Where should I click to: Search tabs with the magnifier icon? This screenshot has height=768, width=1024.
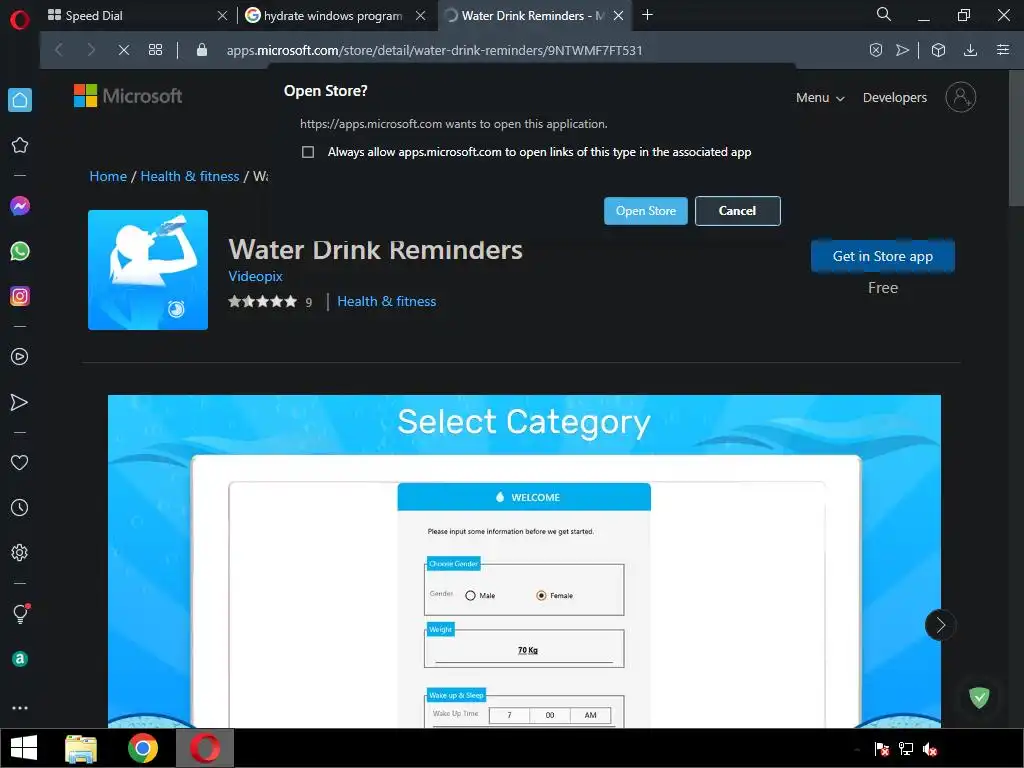(884, 14)
